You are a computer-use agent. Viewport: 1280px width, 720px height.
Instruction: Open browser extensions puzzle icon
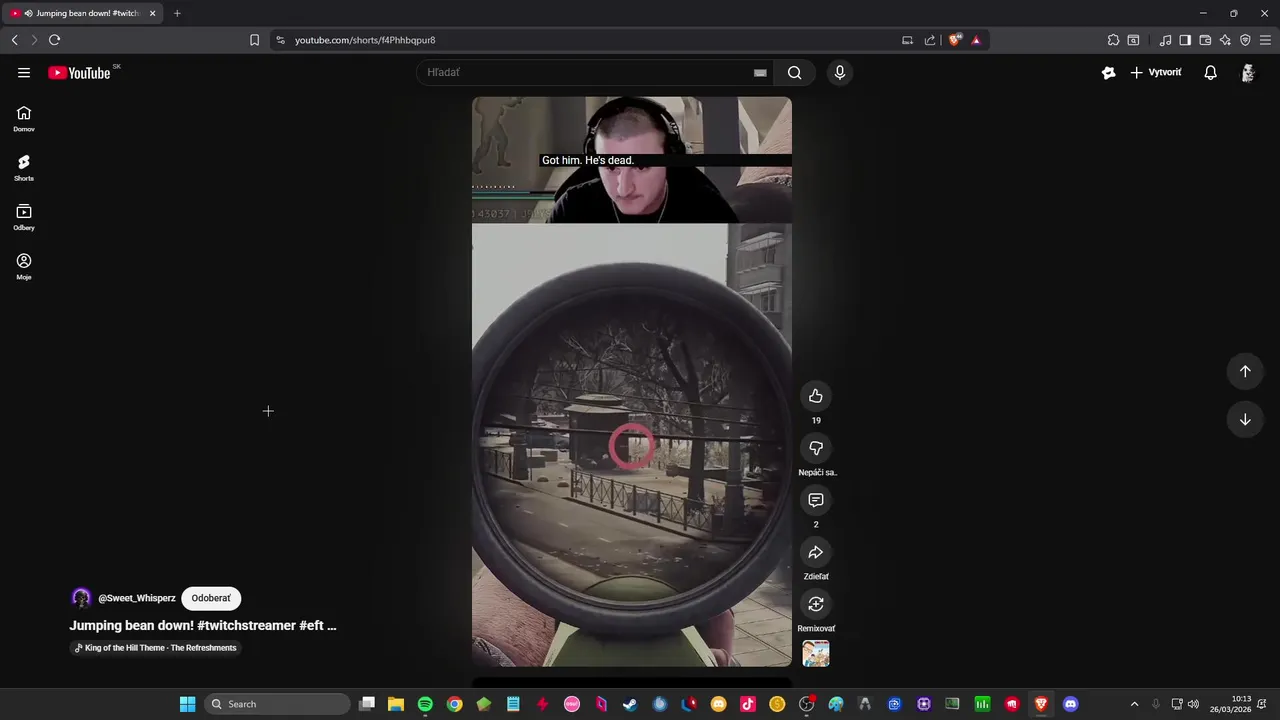click(1113, 40)
